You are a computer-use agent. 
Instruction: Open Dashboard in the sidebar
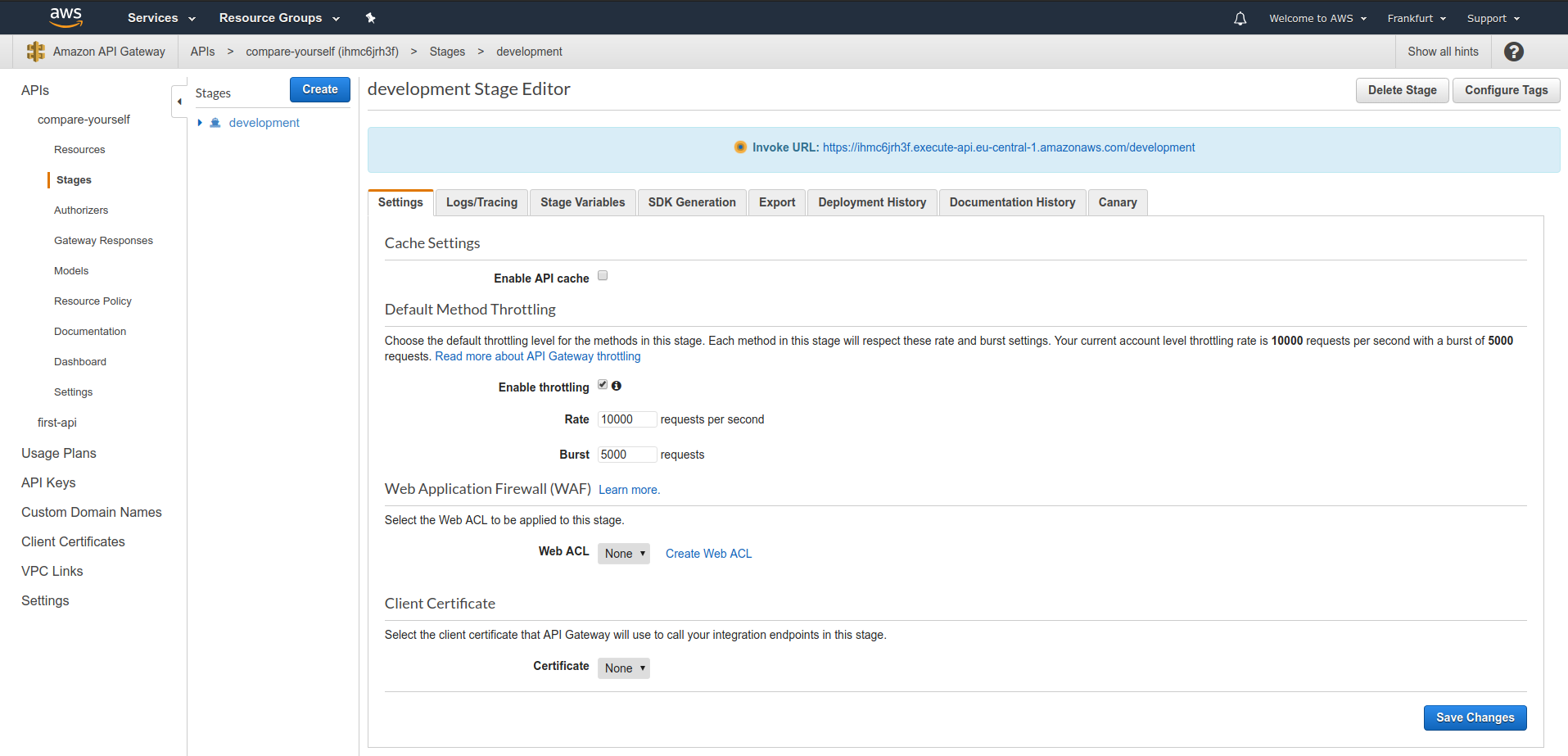(80, 362)
